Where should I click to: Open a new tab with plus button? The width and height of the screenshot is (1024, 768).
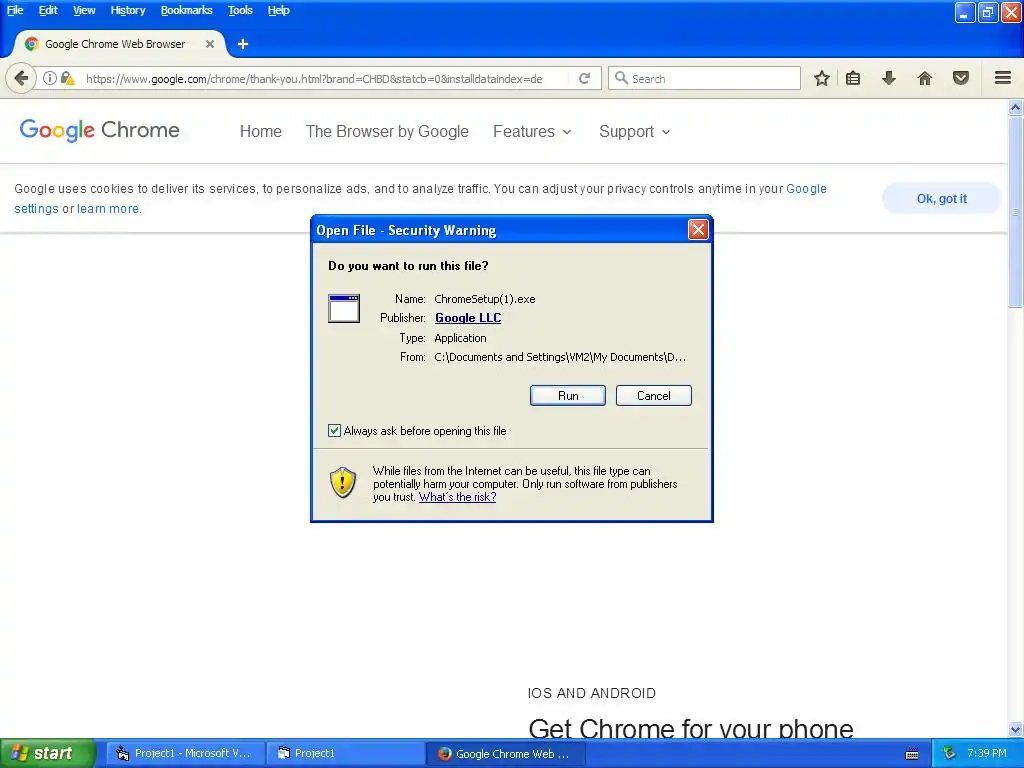243,44
